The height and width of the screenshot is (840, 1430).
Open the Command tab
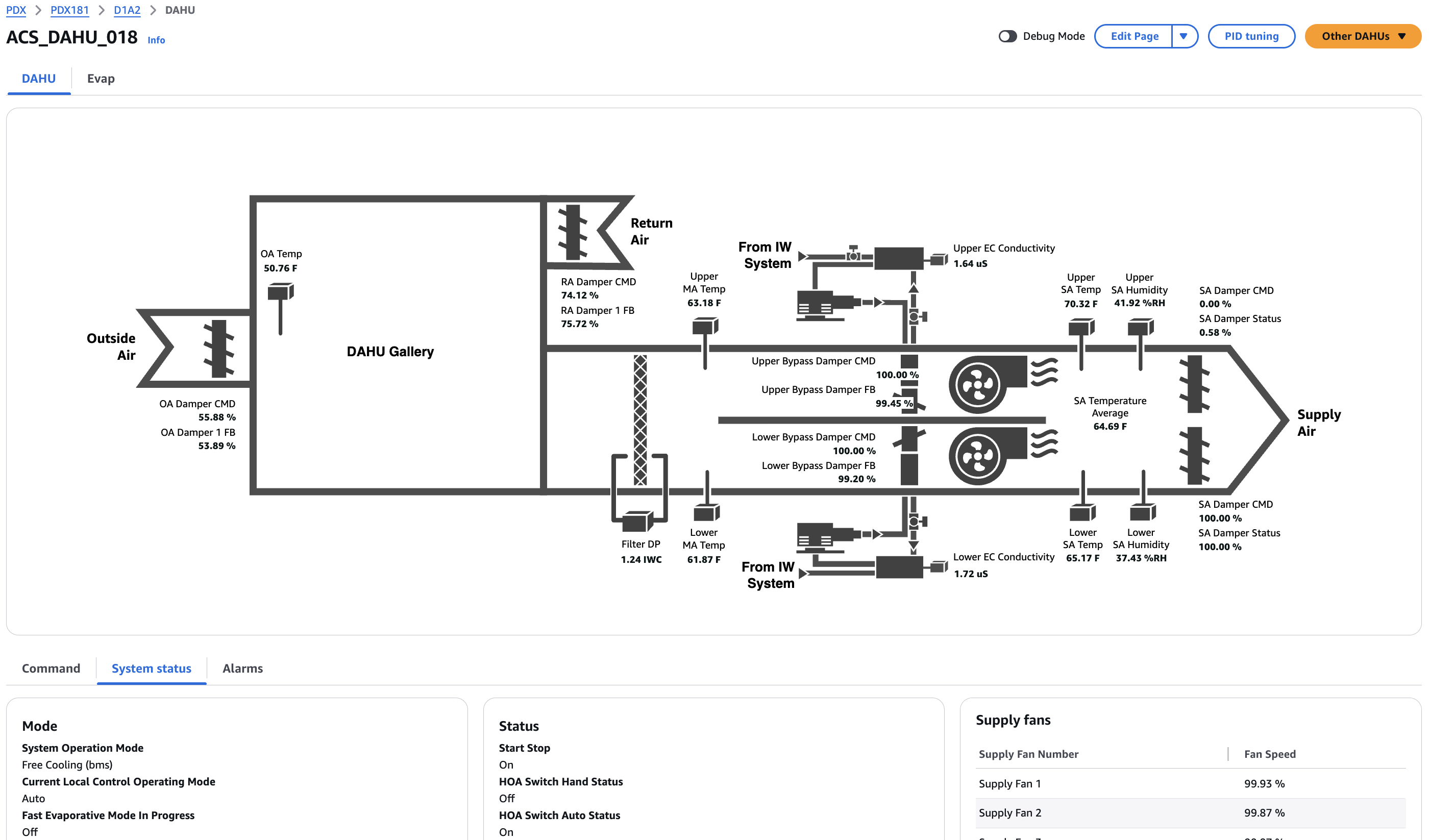click(x=51, y=668)
